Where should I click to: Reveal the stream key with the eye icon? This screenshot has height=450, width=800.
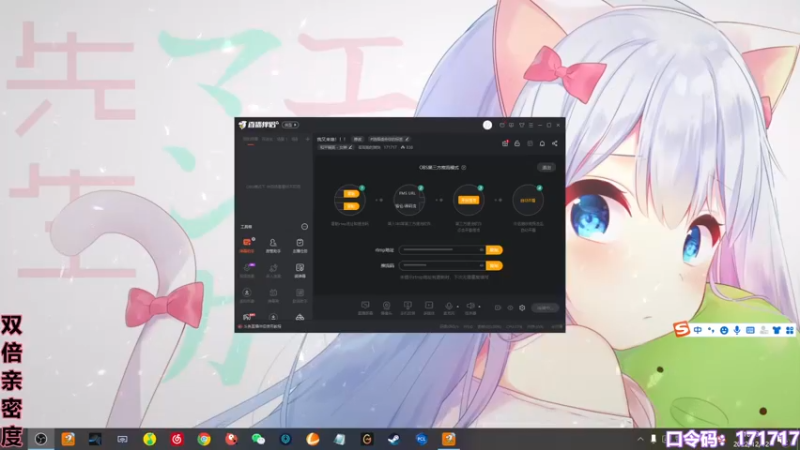point(481,265)
